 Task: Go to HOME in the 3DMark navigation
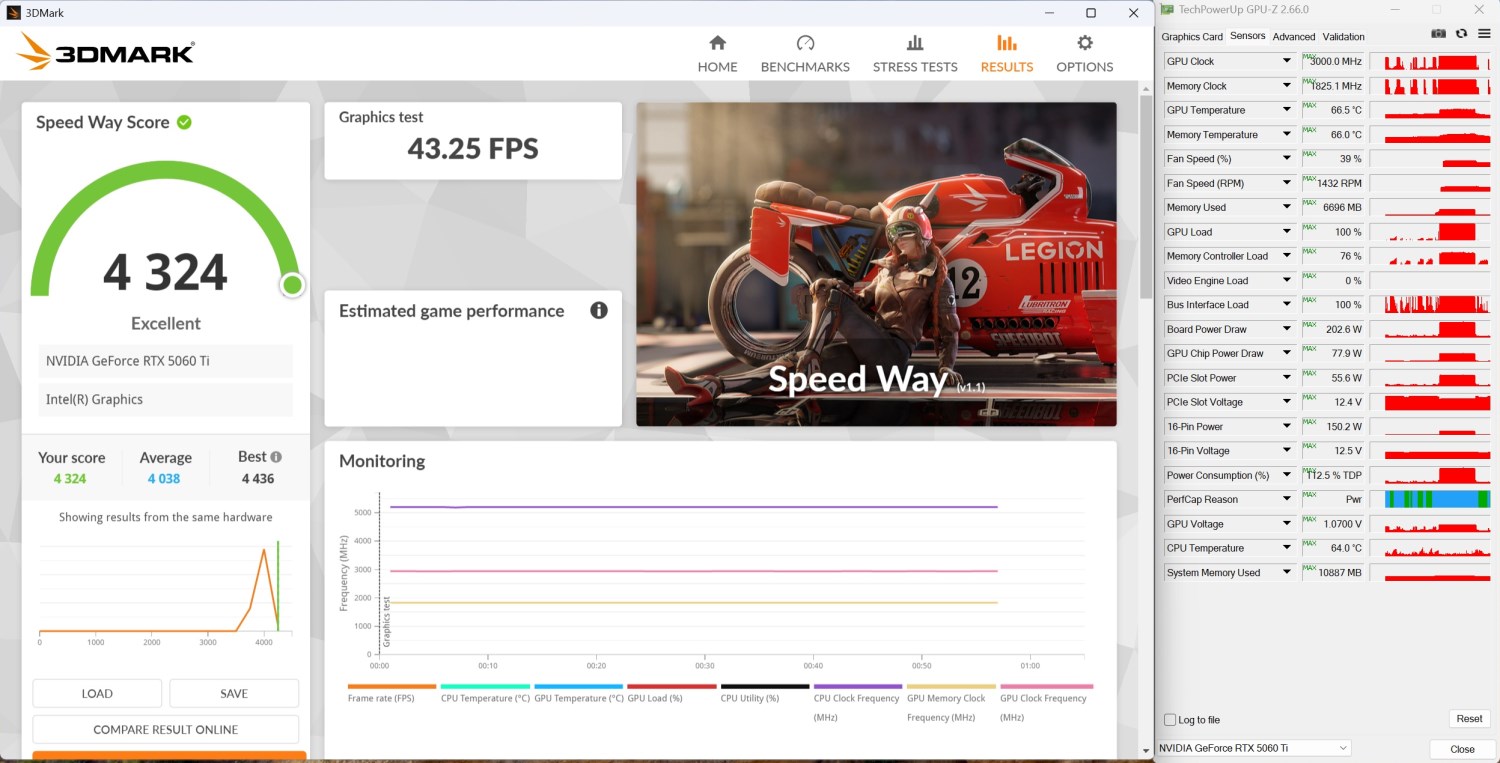coord(717,54)
